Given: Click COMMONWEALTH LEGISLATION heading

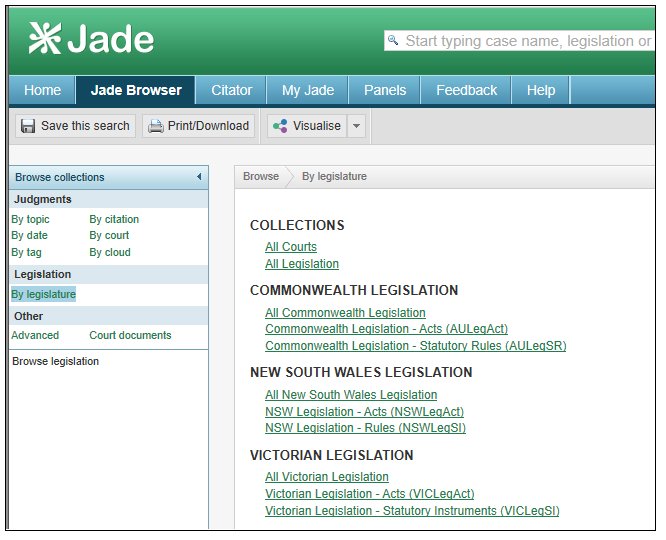Looking at the screenshot, I should tap(354, 291).
